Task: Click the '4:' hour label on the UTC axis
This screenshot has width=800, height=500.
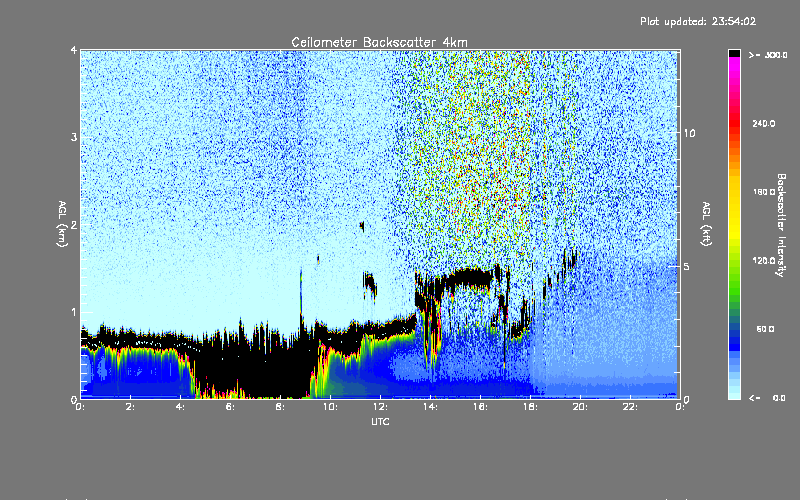Action: click(181, 407)
